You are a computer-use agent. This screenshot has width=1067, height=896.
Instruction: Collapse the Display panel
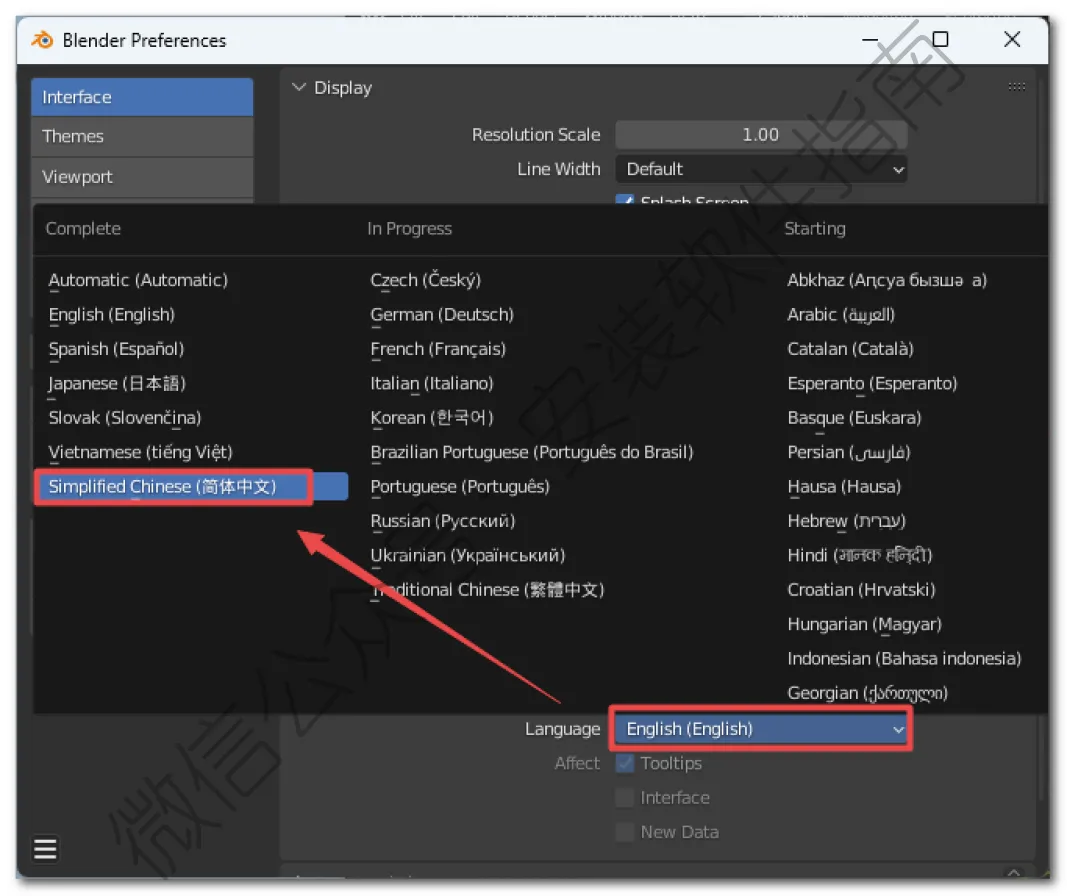[x=298, y=88]
